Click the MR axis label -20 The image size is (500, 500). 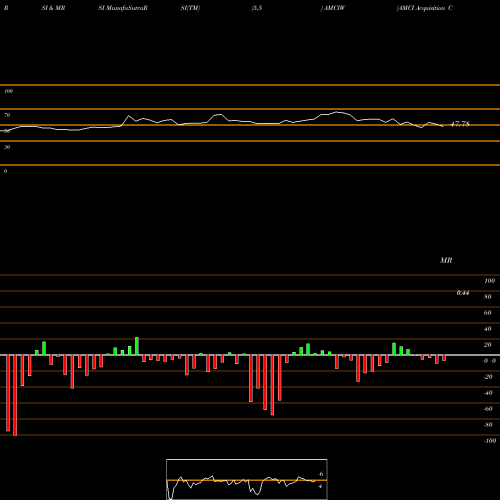pyautogui.click(x=488, y=377)
